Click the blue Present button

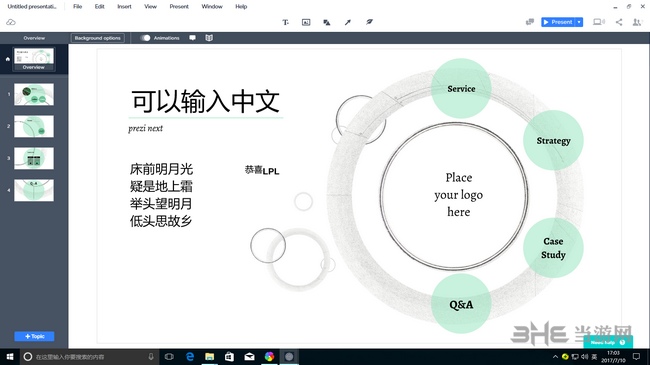pyautogui.click(x=558, y=22)
